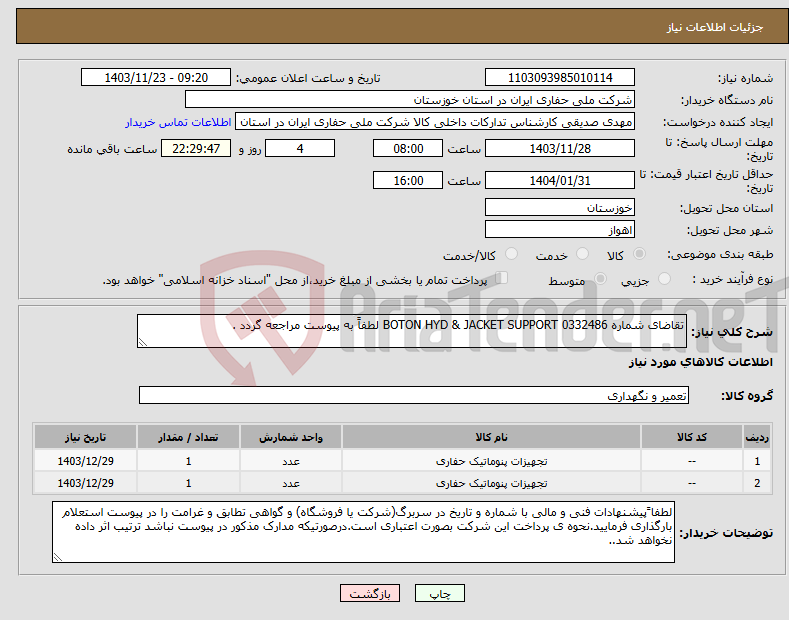
Task: Click the item name in row 2
Action: click(491, 483)
